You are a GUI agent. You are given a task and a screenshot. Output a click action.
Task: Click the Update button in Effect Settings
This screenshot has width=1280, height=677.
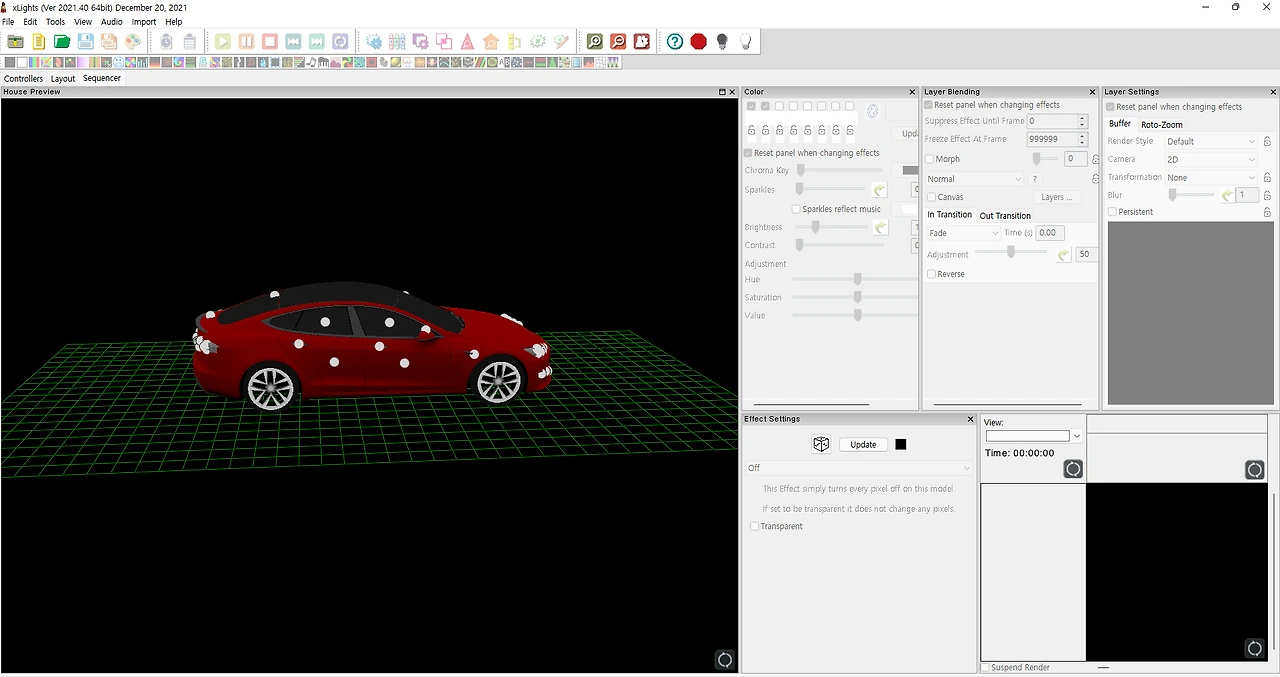pyautogui.click(x=863, y=444)
